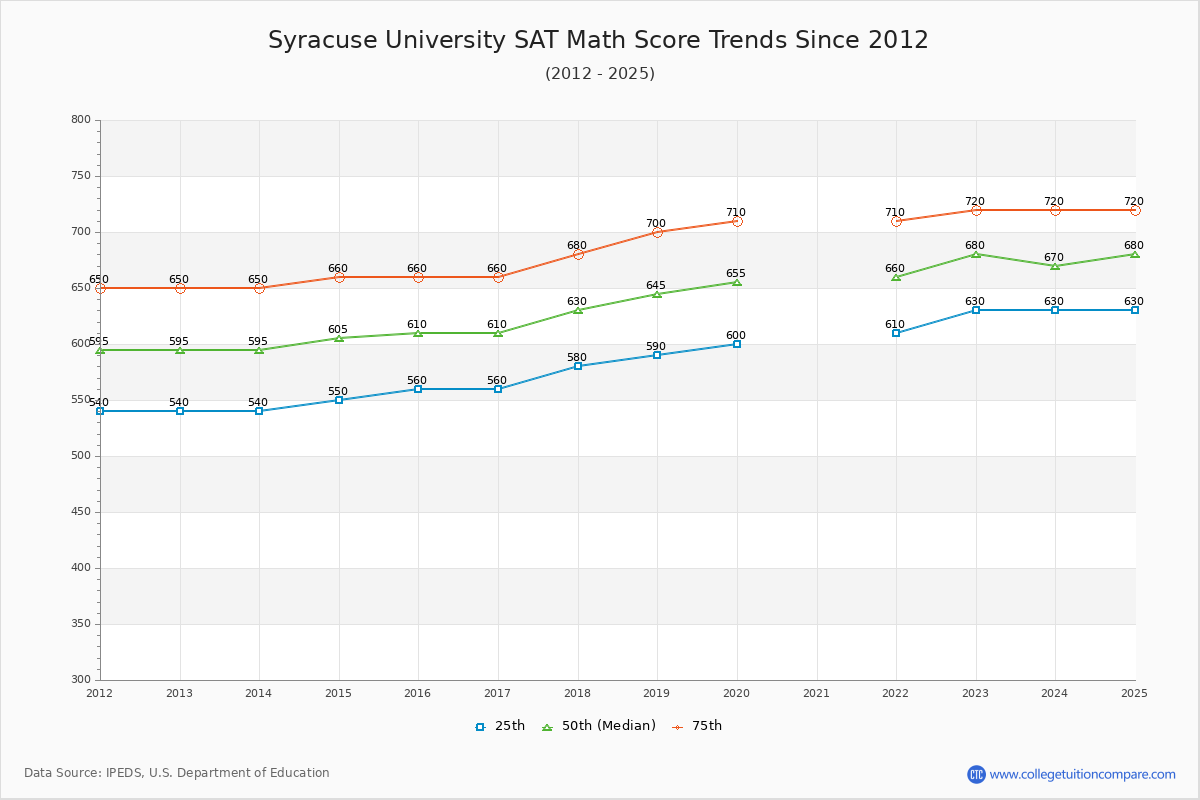Click the 2023 median marker (680)

coord(976,254)
